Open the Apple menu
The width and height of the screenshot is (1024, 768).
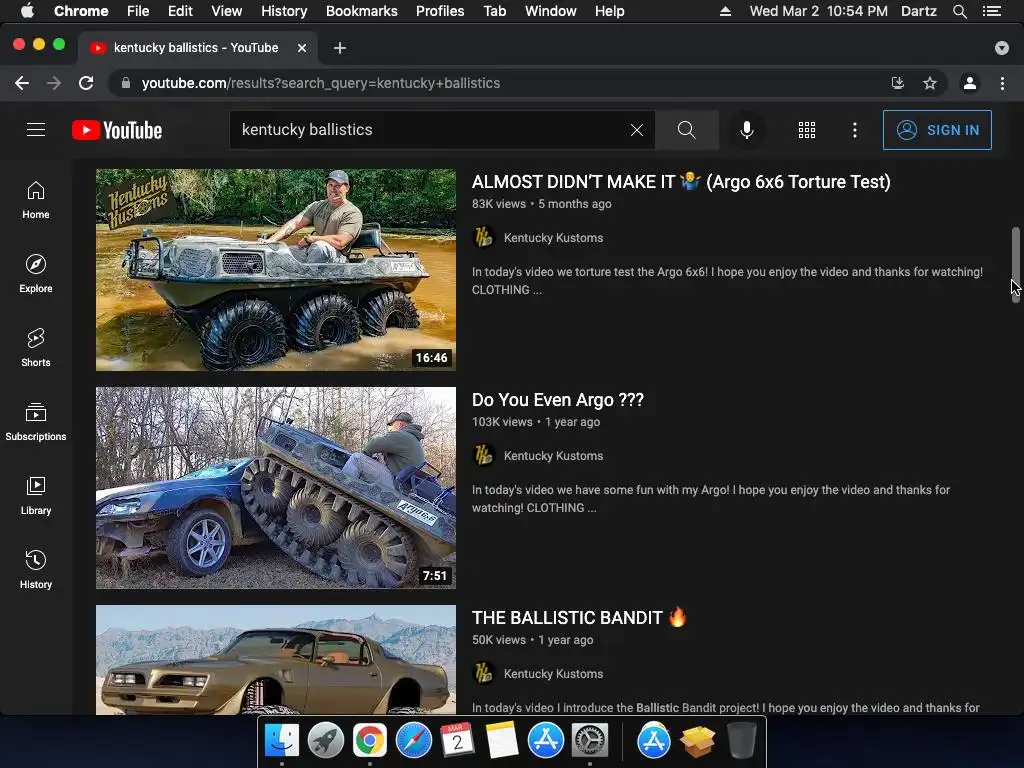click(x=27, y=11)
